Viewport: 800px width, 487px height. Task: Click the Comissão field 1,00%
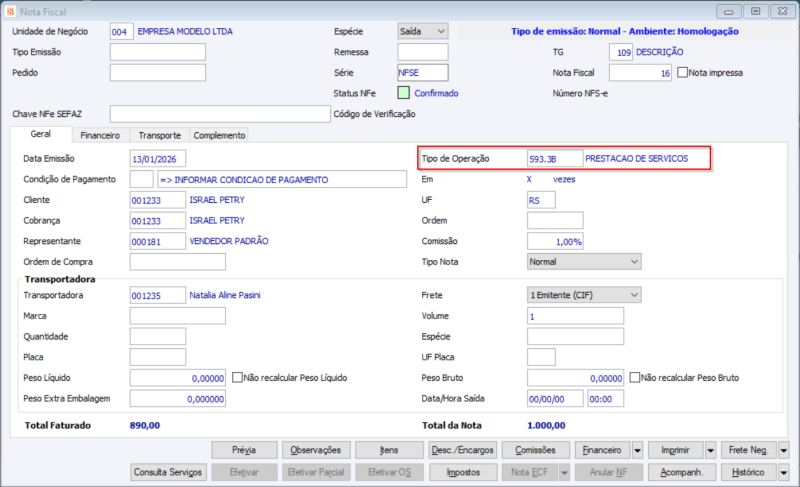point(555,241)
